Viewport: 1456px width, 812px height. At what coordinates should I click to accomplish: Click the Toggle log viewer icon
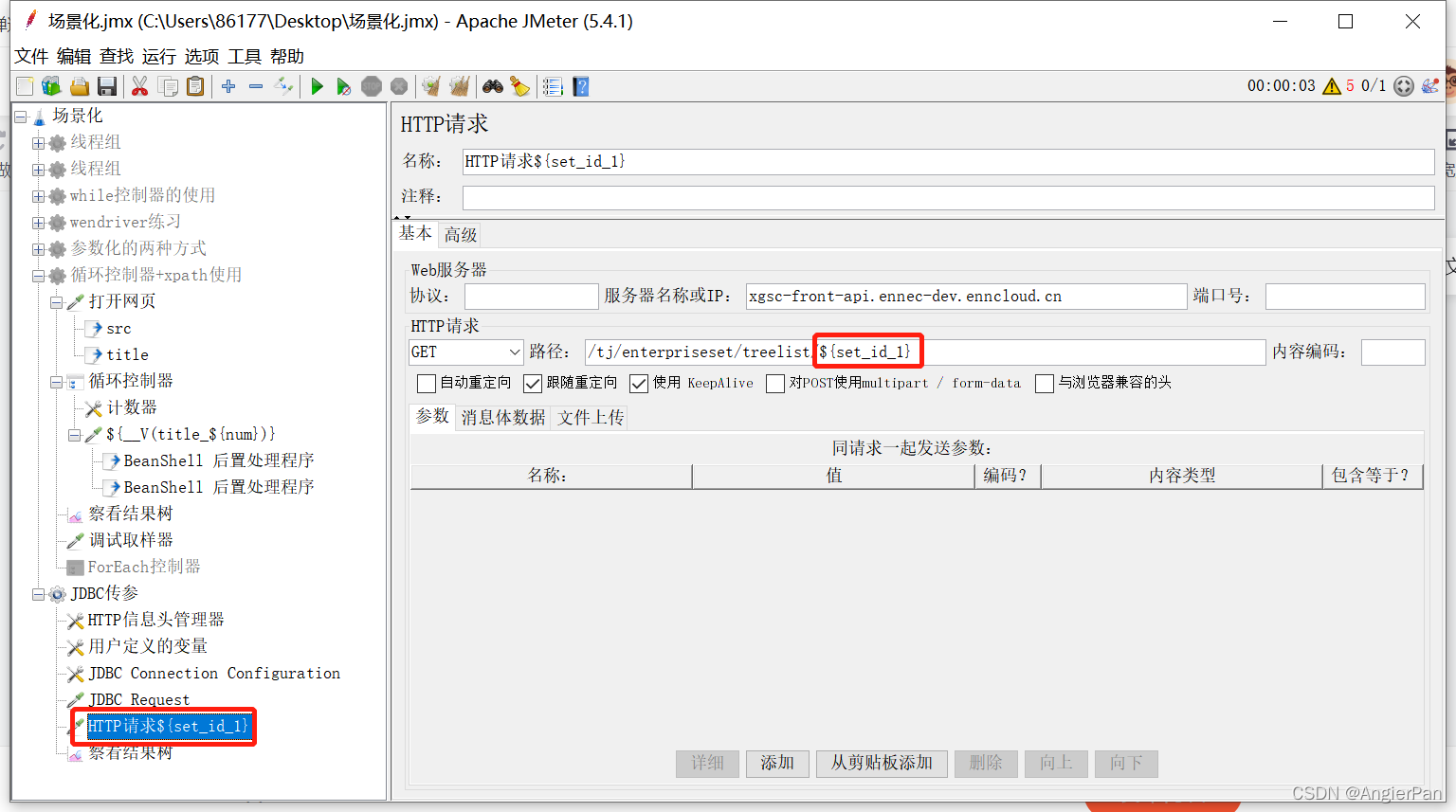(553, 86)
